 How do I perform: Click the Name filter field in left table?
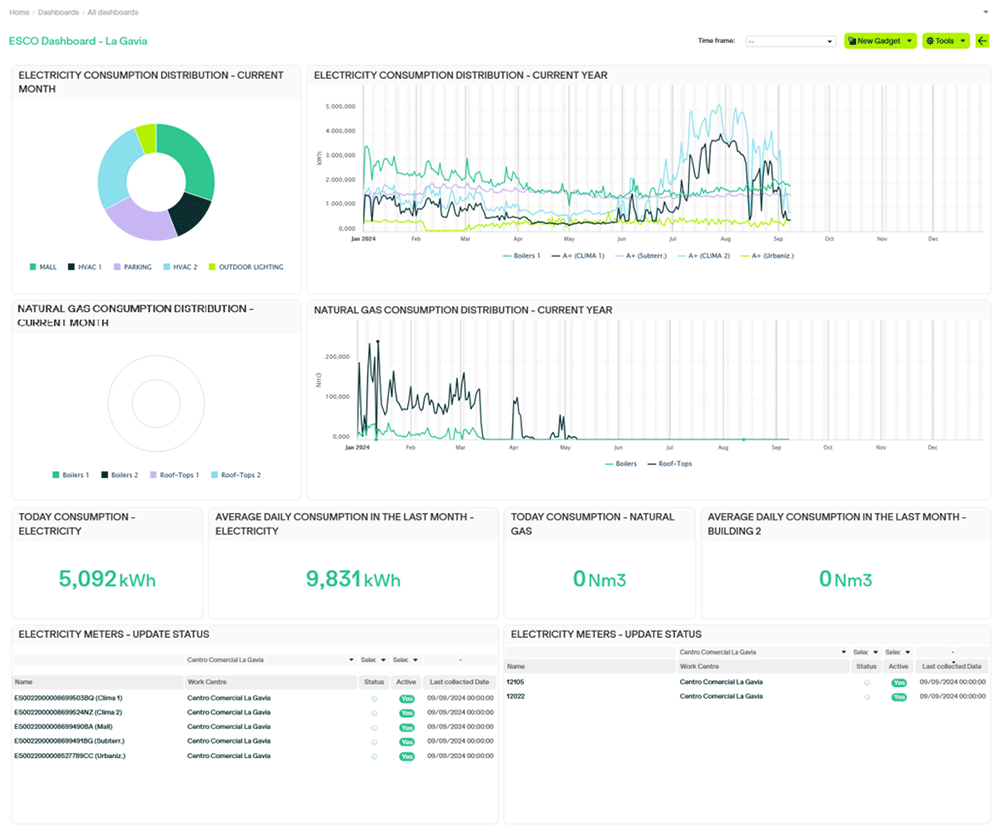(x=98, y=660)
